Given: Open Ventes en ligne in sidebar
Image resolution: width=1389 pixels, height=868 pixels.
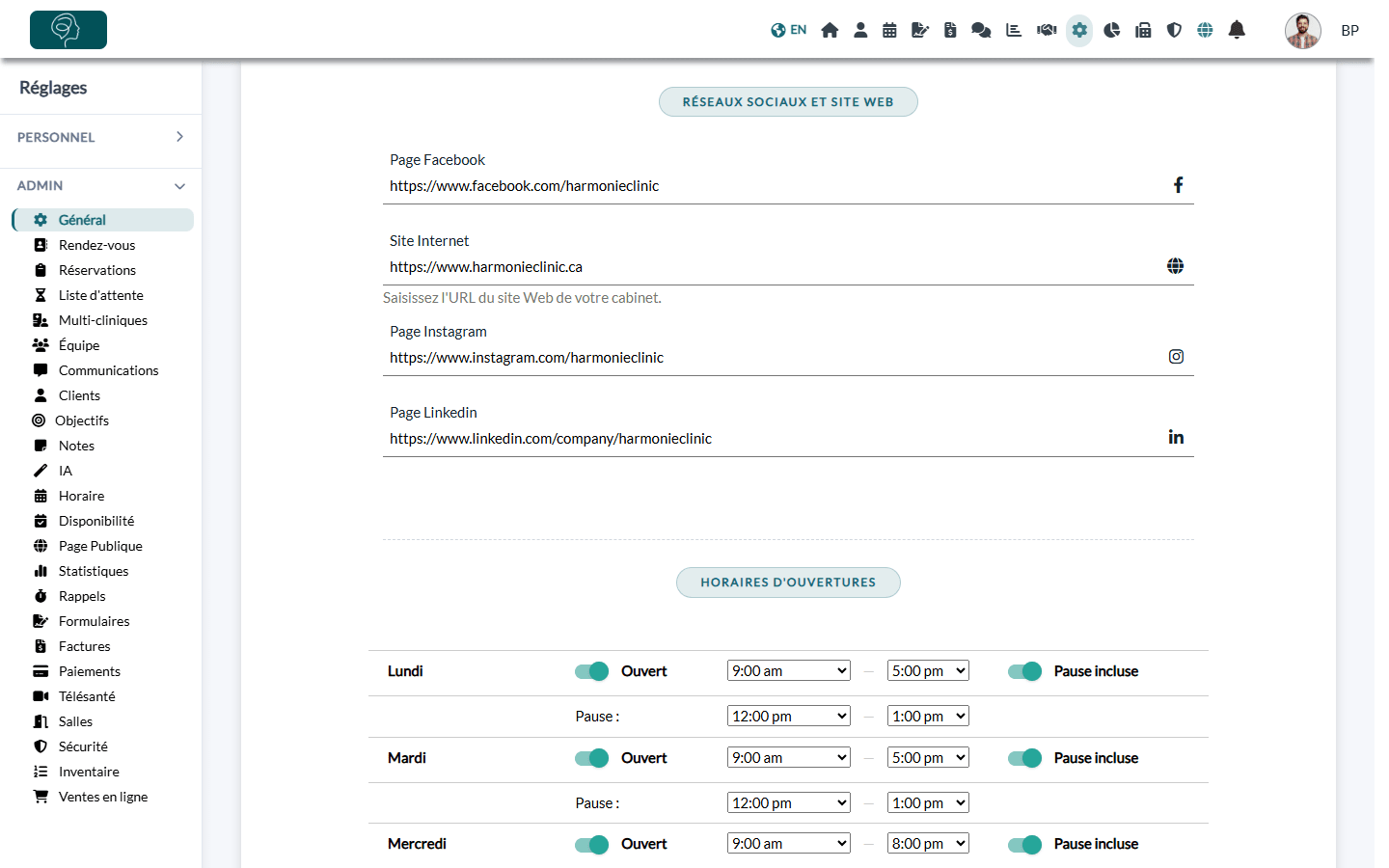Looking at the screenshot, I should click(x=102, y=797).
